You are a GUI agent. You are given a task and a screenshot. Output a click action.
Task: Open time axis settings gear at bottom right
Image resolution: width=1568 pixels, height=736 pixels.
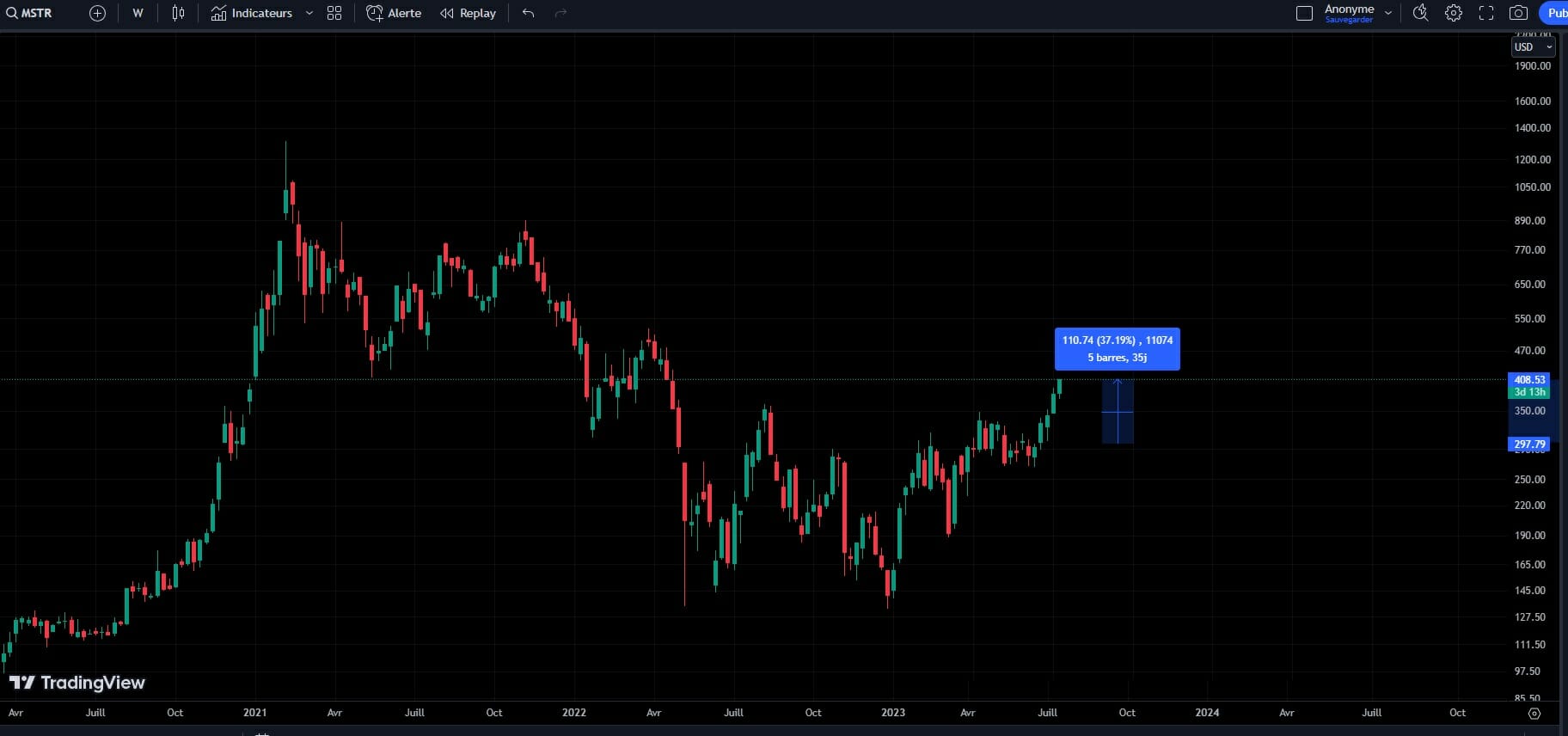[1534, 713]
